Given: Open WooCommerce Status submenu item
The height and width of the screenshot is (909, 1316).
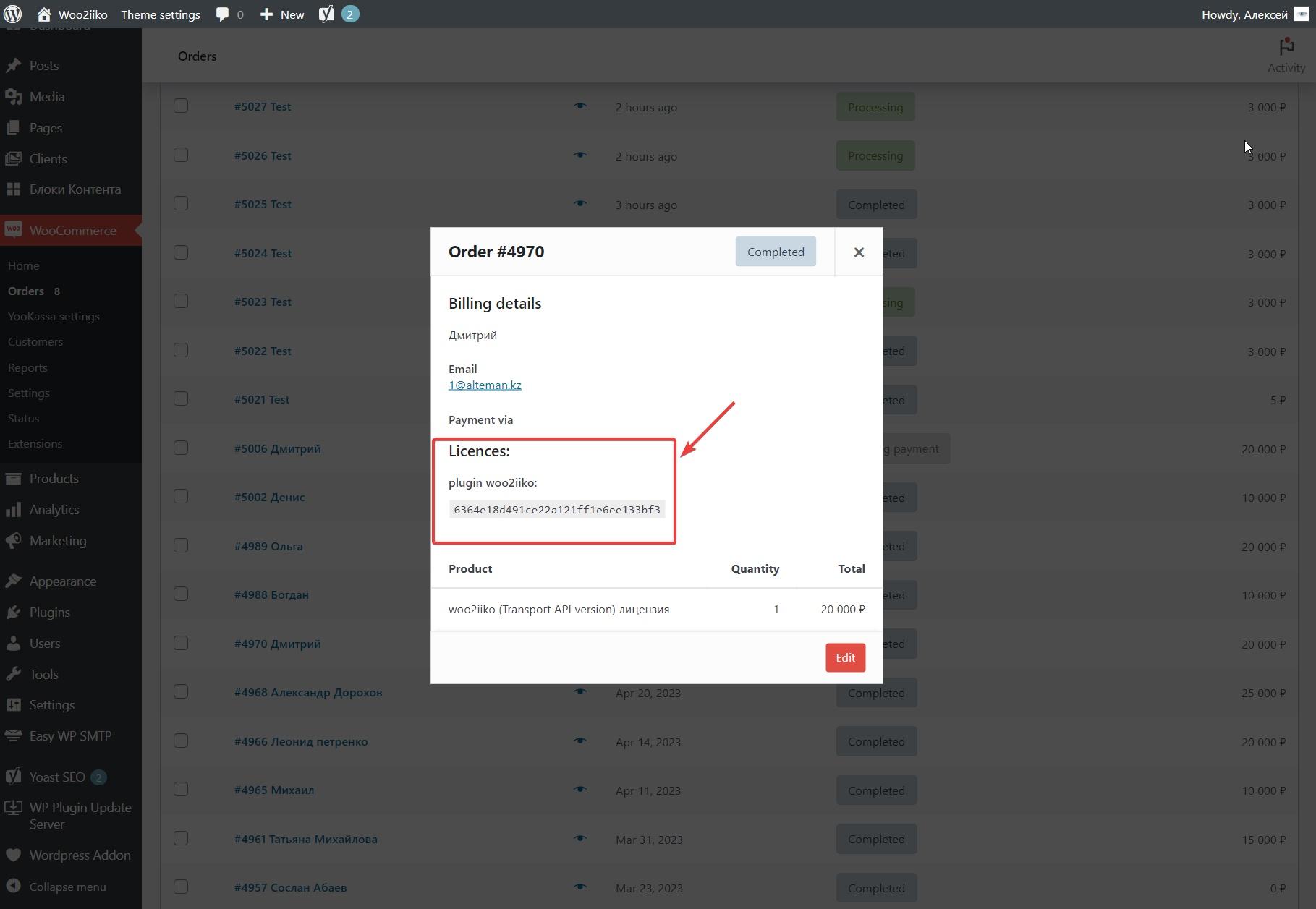Looking at the screenshot, I should click(24, 418).
